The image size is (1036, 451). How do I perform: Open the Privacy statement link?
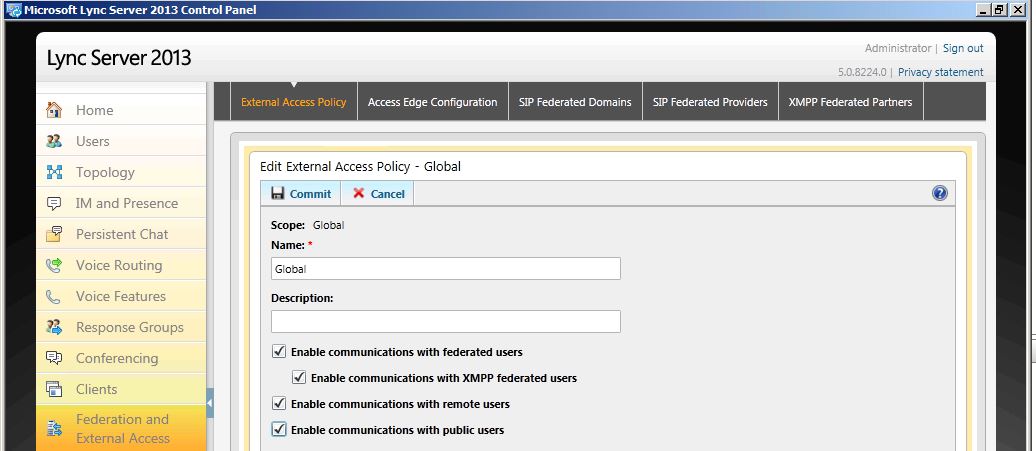click(x=941, y=72)
